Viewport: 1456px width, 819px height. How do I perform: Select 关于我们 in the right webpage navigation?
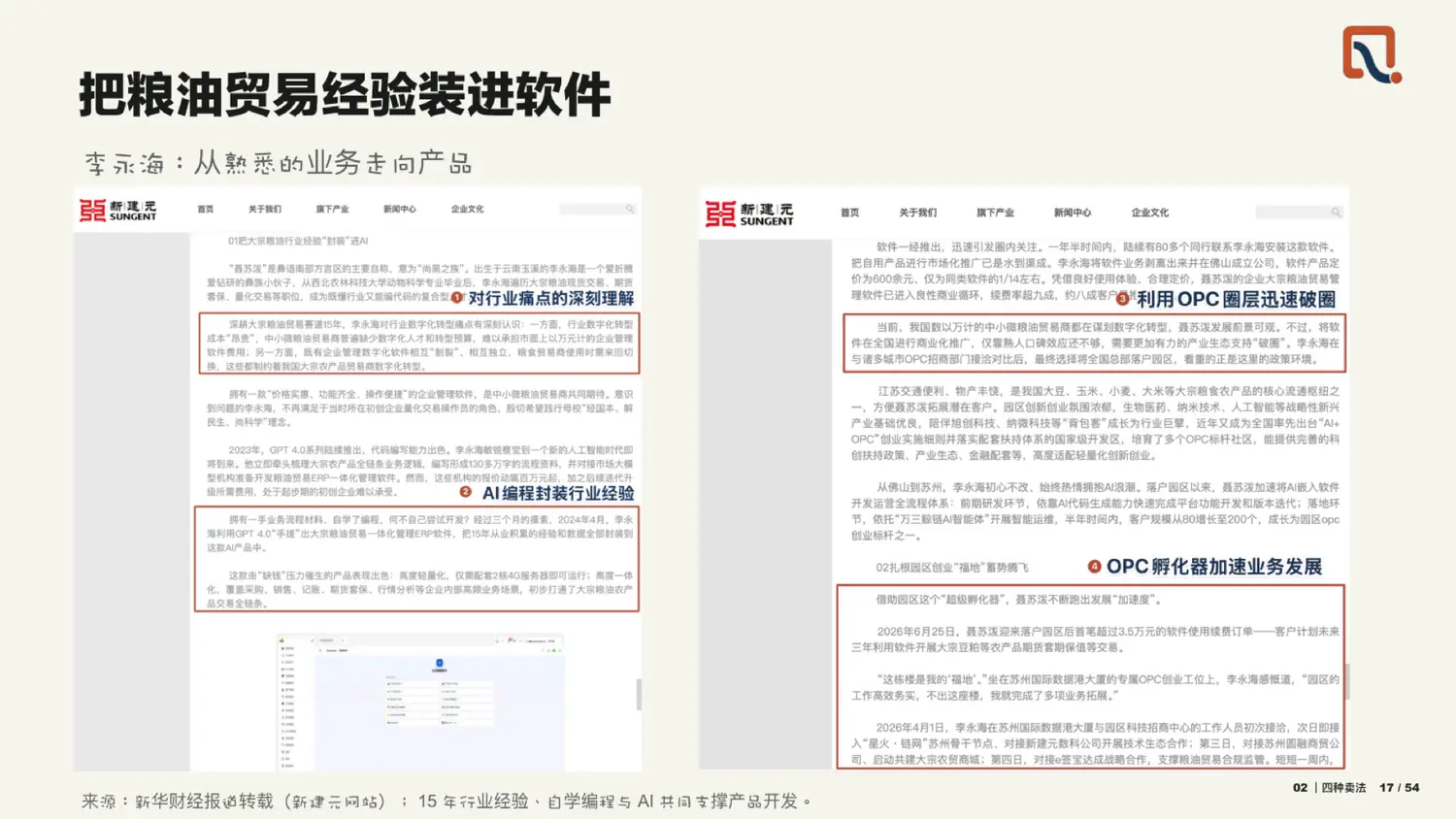[x=917, y=213]
